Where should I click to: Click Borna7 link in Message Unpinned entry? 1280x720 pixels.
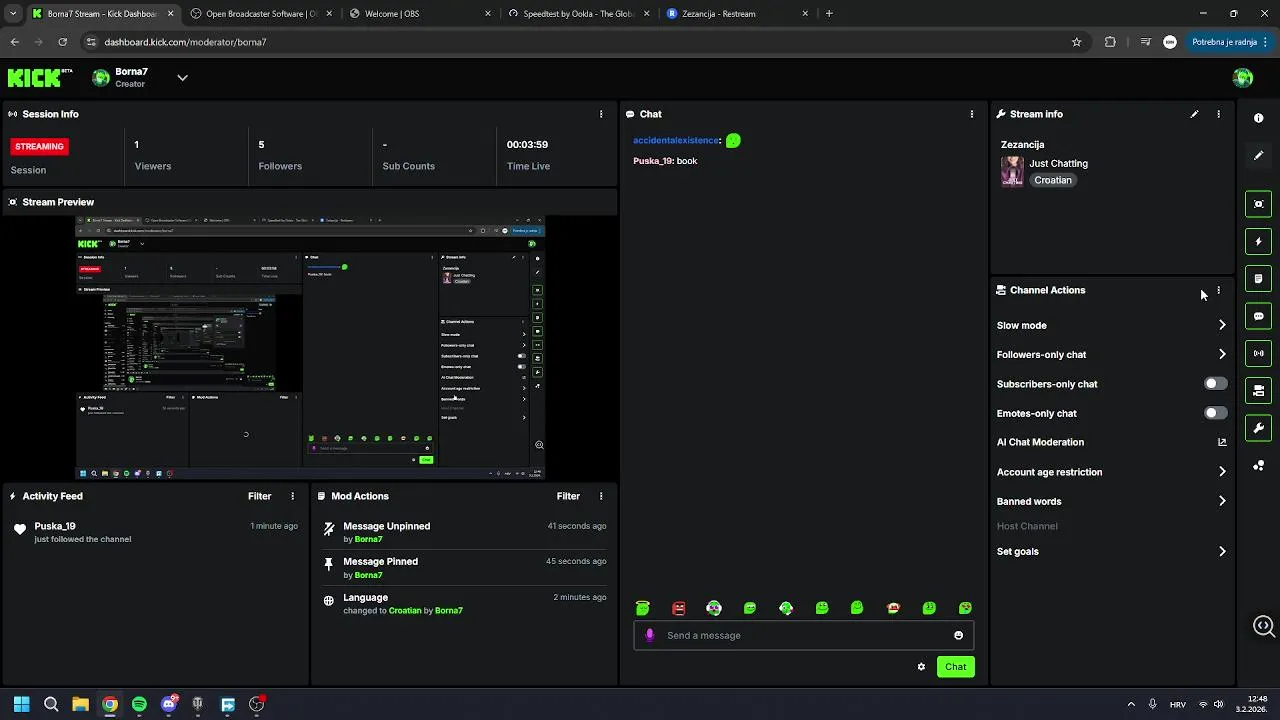click(x=368, y=539)
